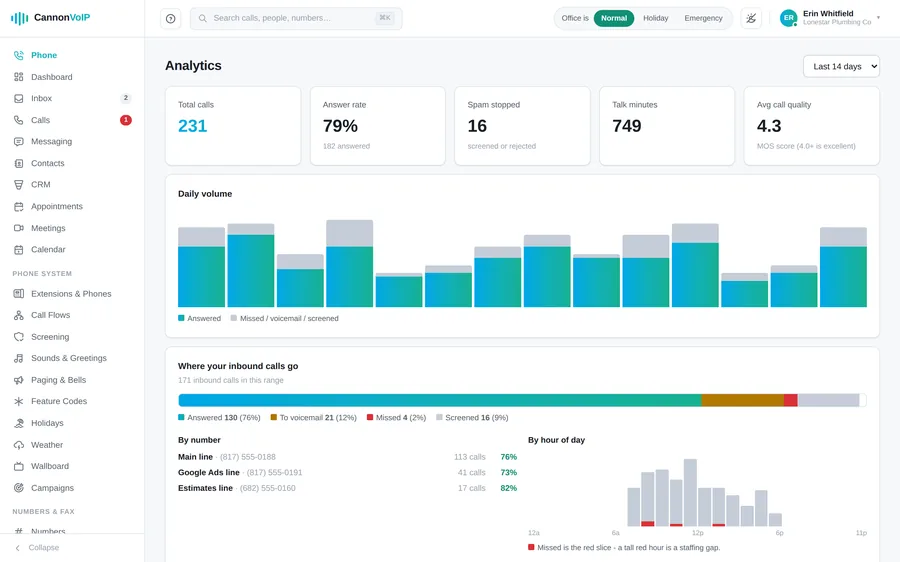Click the Talk minutes 749 card
This screenshot has height=562, width=900.
pyautogui.click(x=667, y=126)
